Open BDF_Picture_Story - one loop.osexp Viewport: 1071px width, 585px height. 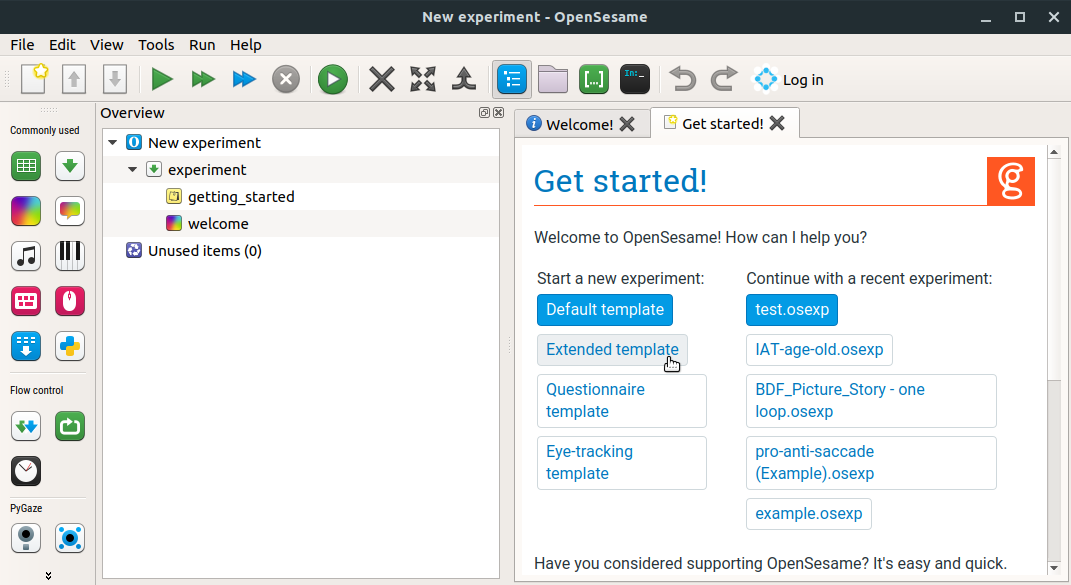871,400
